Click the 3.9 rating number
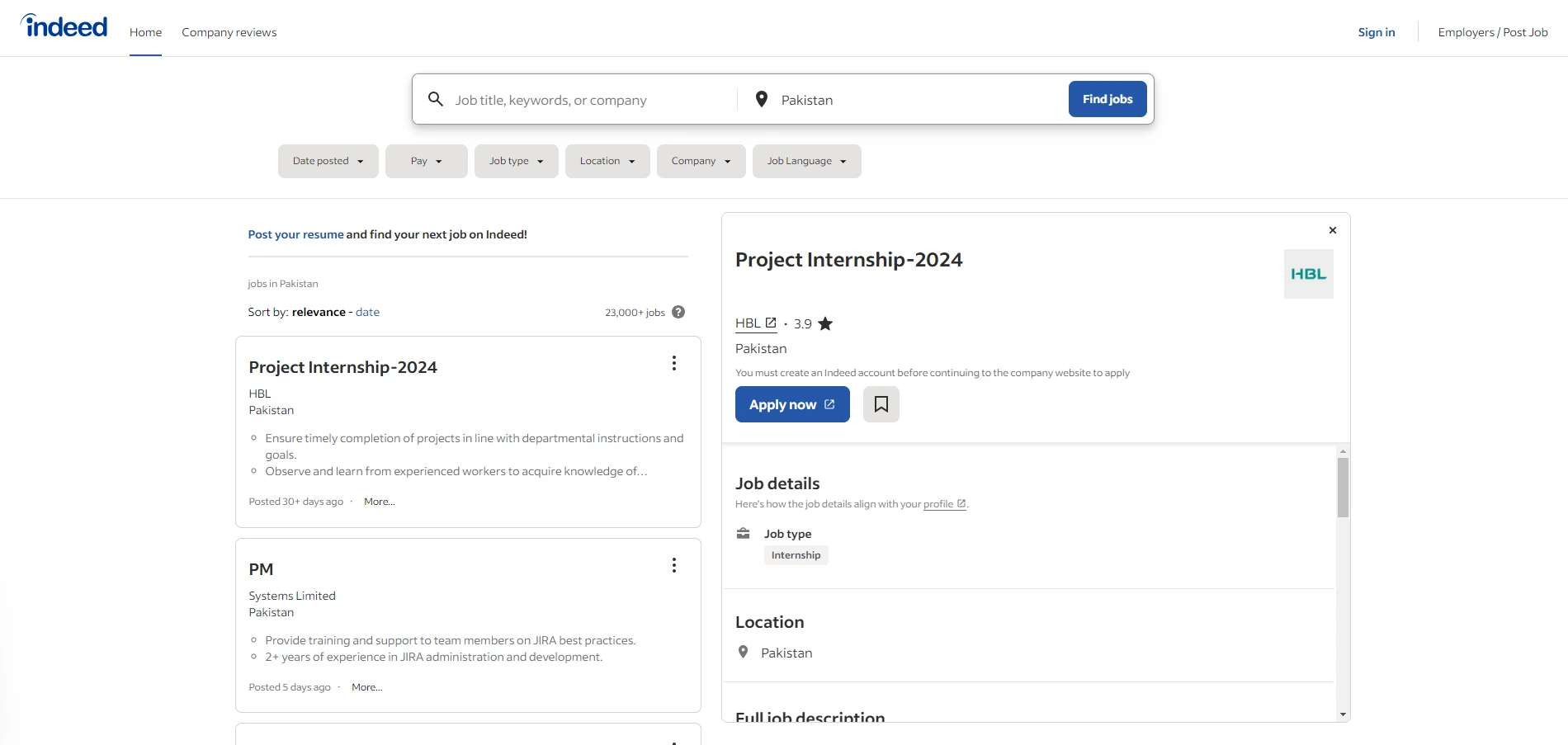 click(803, 323)
